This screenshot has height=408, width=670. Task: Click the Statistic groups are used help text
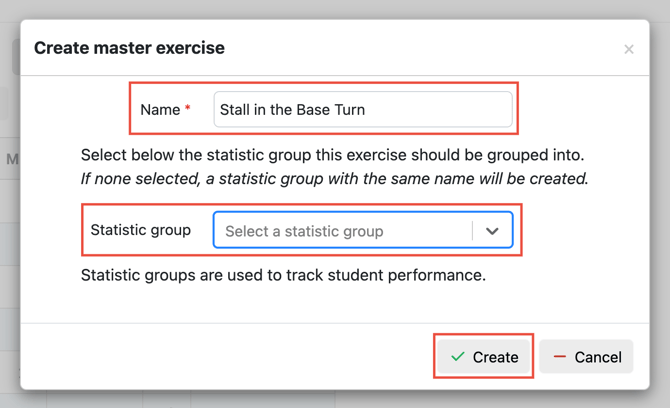tap(283, 275)
